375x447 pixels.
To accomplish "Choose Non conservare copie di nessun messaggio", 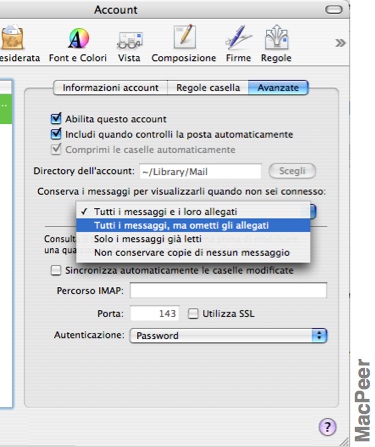I will coord(193,252).
